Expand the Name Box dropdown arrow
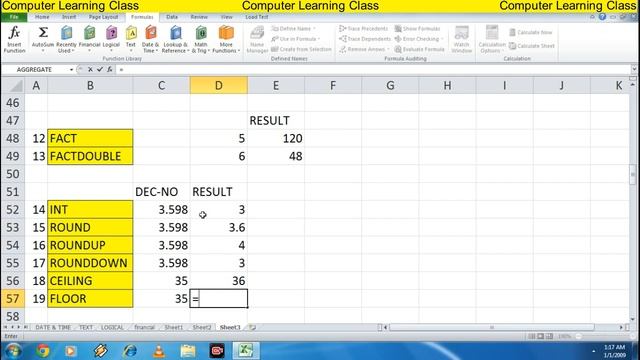 (x=71, y=70)
